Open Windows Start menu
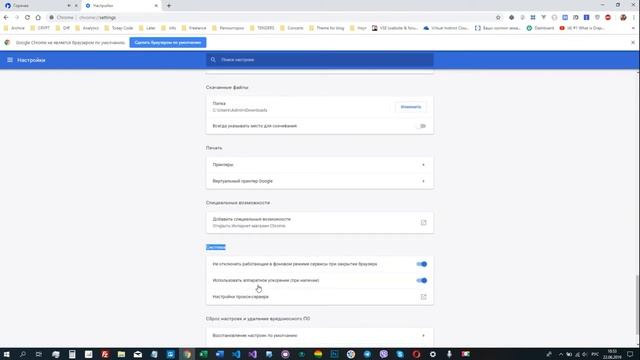Viewport: 640px width, 360px height. click(x=7, y=354)
